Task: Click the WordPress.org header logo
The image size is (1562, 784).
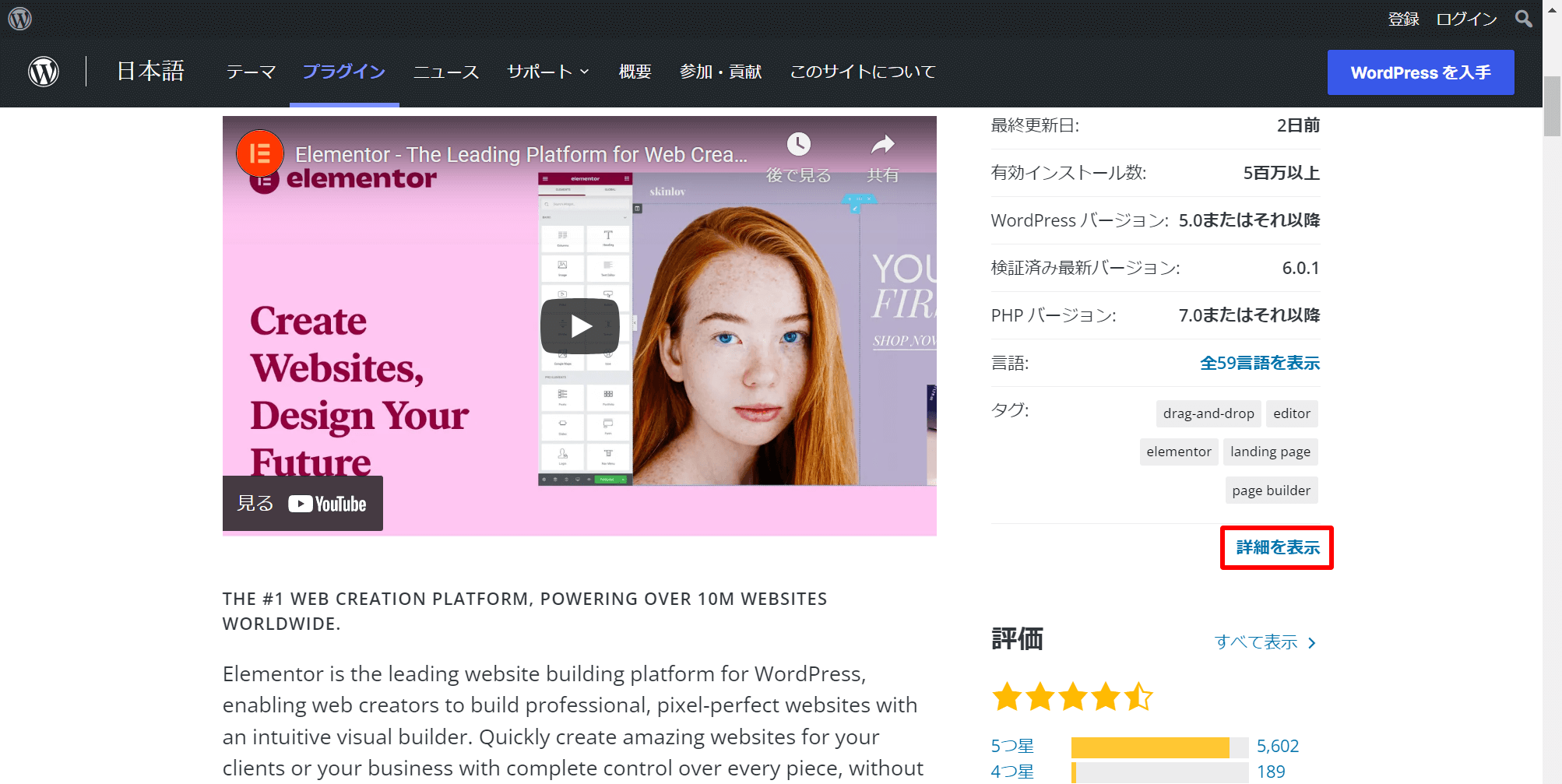Action: pos(44,72)
